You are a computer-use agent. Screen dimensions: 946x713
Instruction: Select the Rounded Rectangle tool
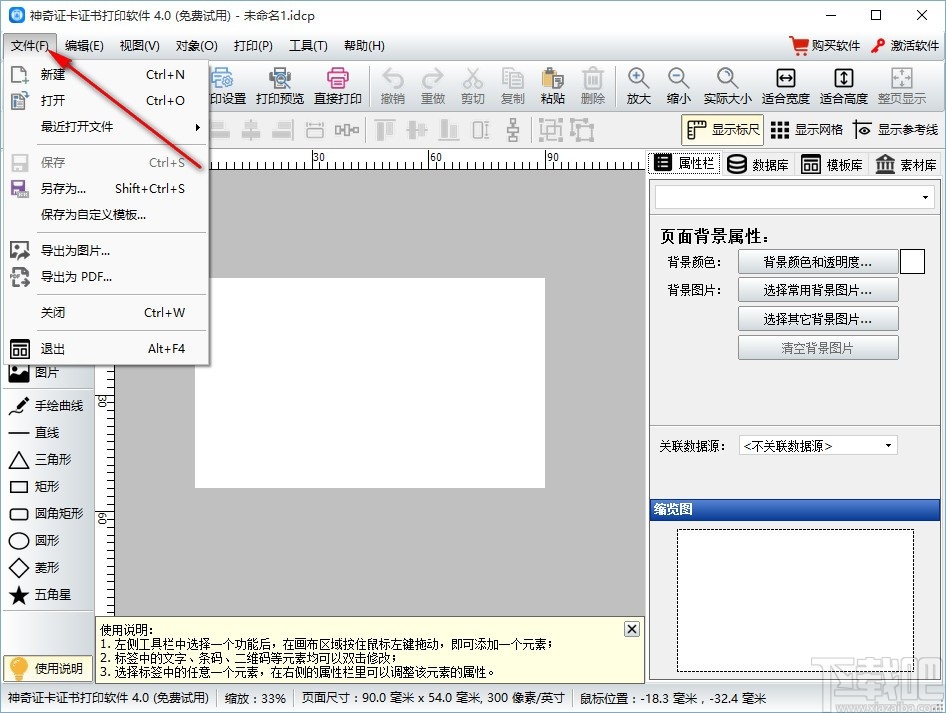(x=46, y=513)
